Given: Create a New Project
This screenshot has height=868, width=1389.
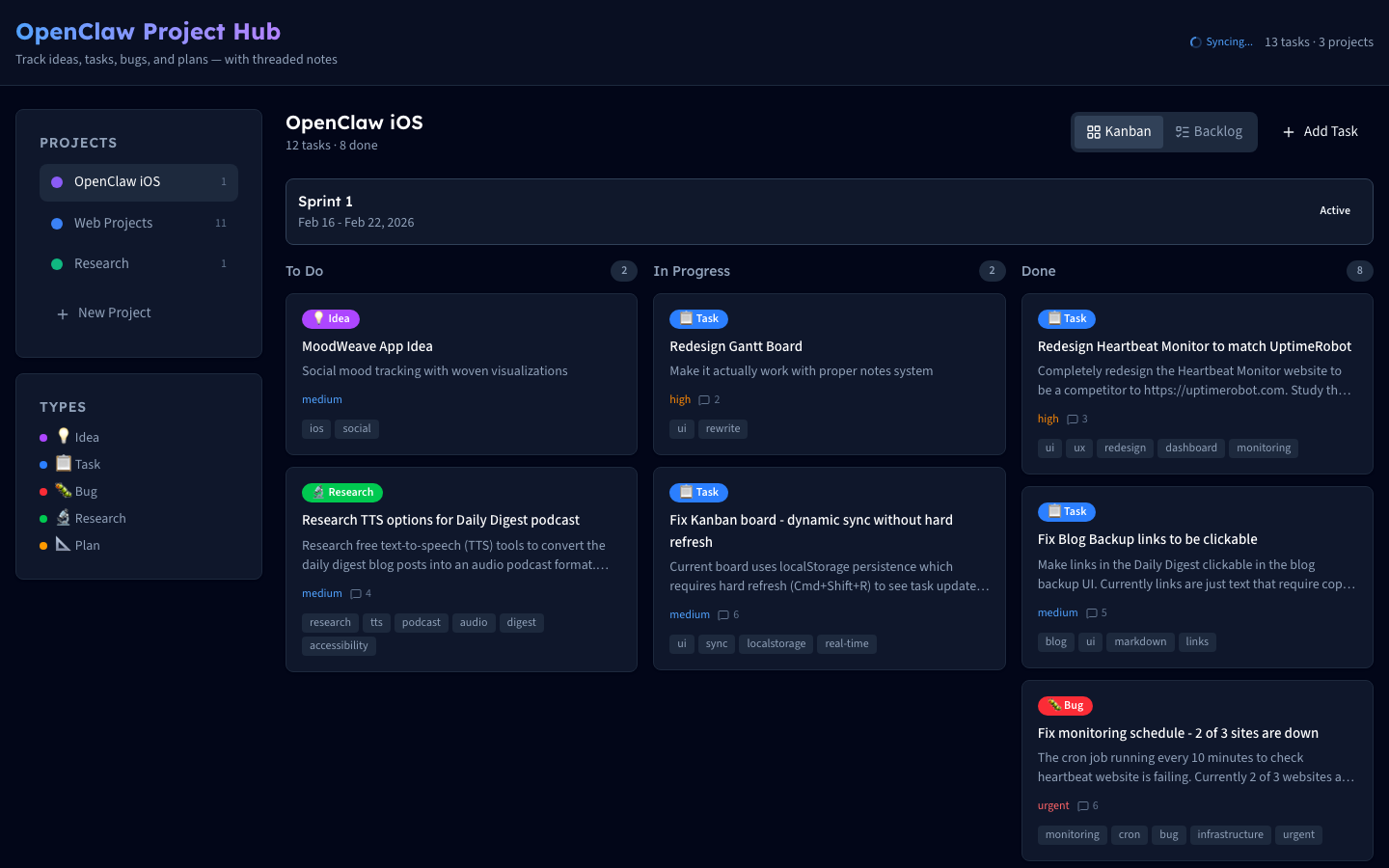Looking at the screenshot, I should (x=114, y=312).
